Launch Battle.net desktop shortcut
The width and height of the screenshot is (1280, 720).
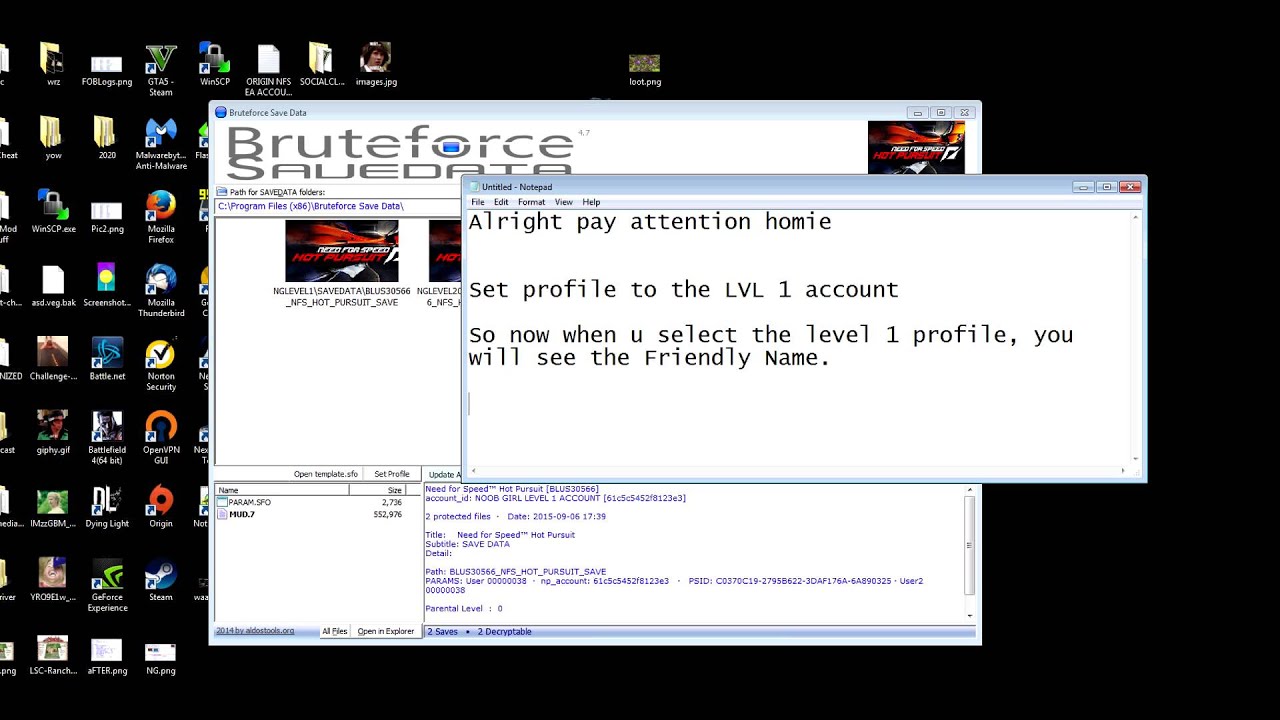pyautogui.click(x=107, y=360)
